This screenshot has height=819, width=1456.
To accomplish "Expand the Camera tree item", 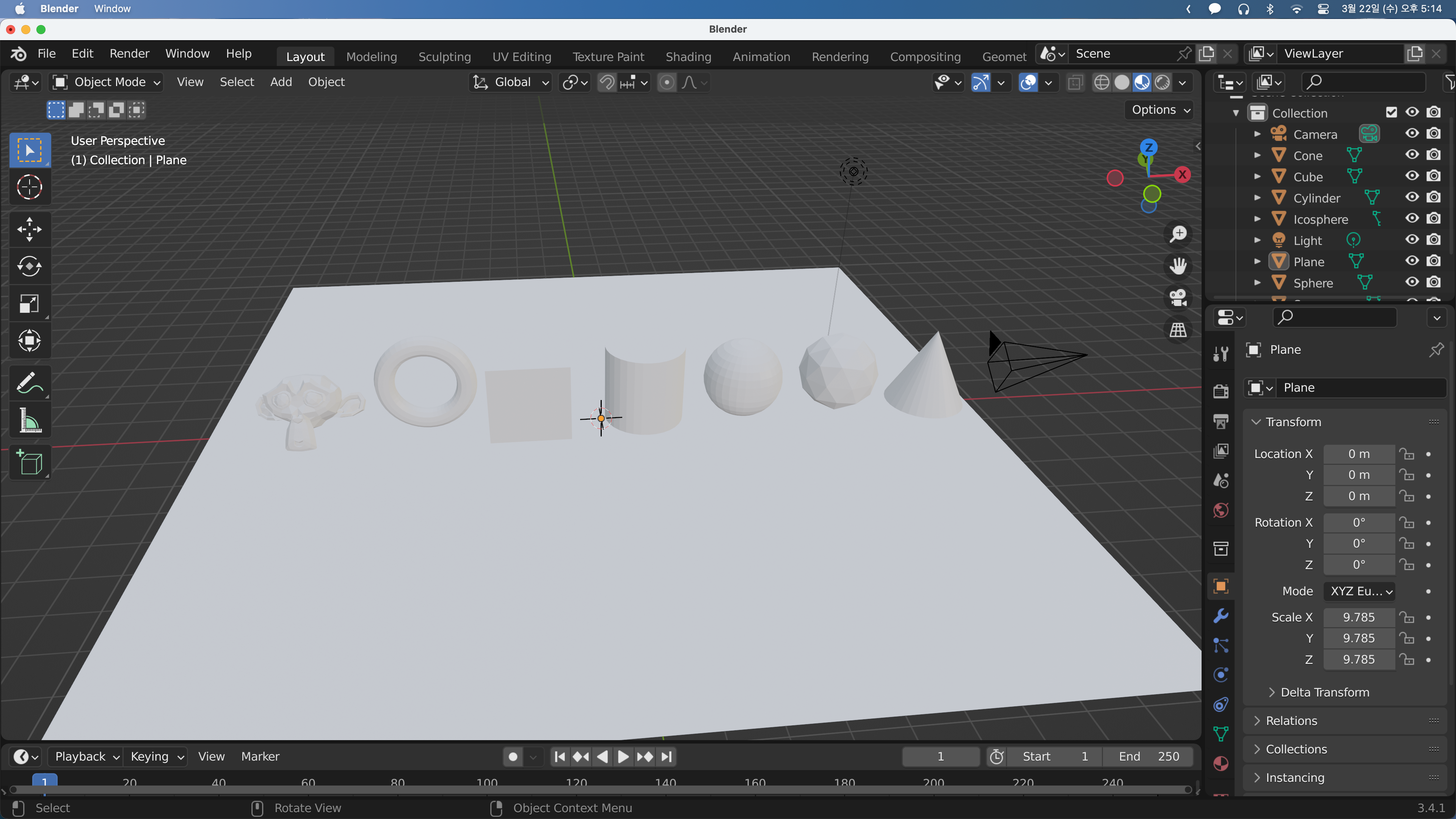I will (1257, 134).
